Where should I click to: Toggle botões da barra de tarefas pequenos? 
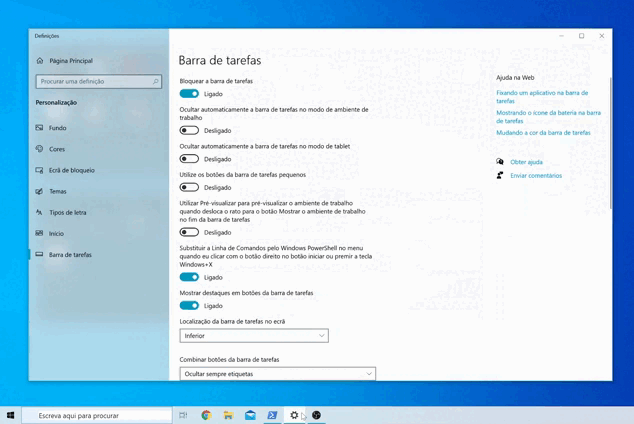pos(189,188)
